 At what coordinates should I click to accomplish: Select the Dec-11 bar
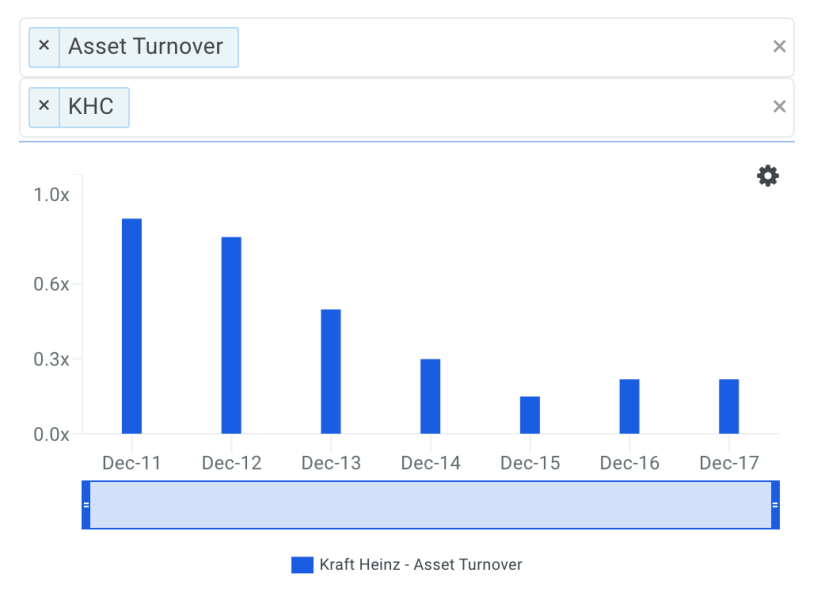132,326
